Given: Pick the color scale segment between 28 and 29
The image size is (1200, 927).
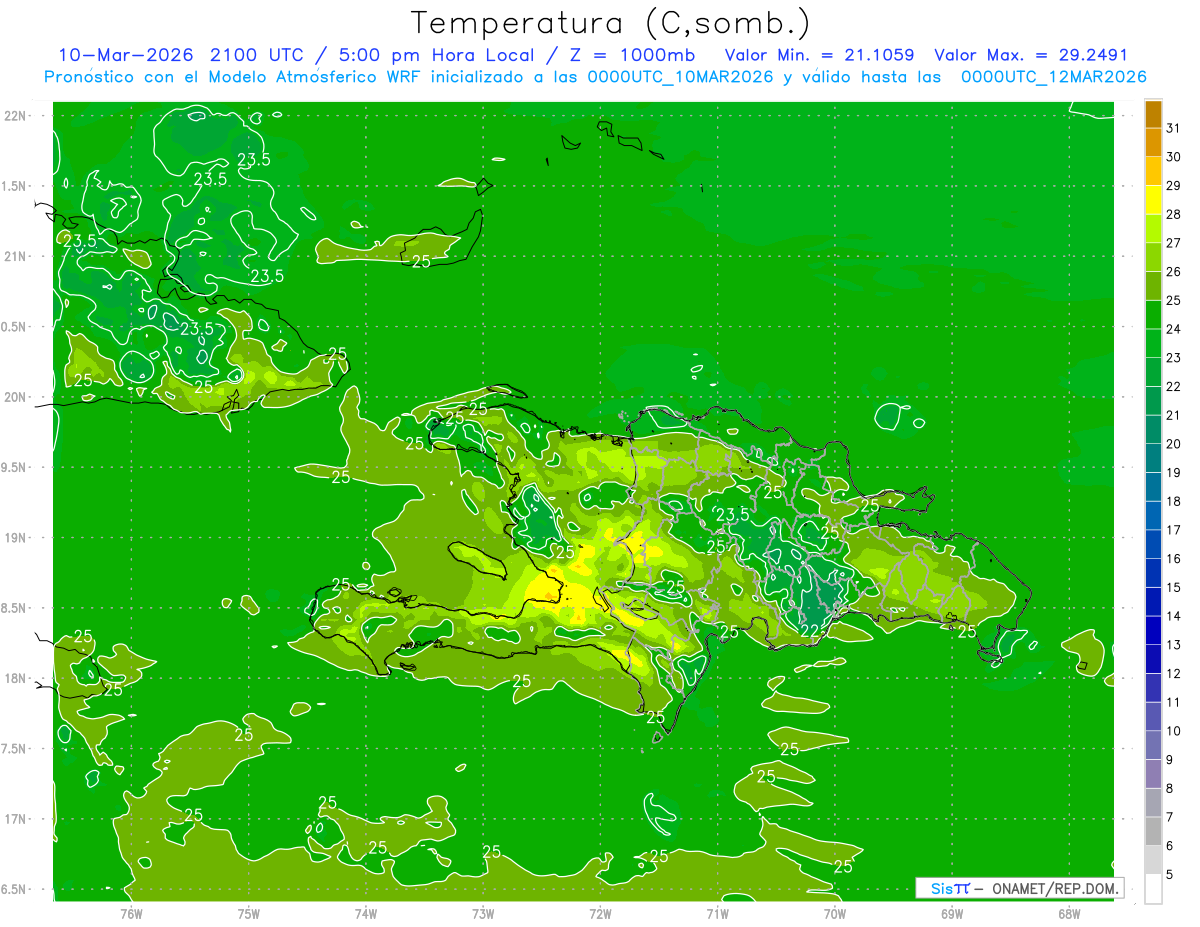Looking at the screenshot, I should 1153,200.
